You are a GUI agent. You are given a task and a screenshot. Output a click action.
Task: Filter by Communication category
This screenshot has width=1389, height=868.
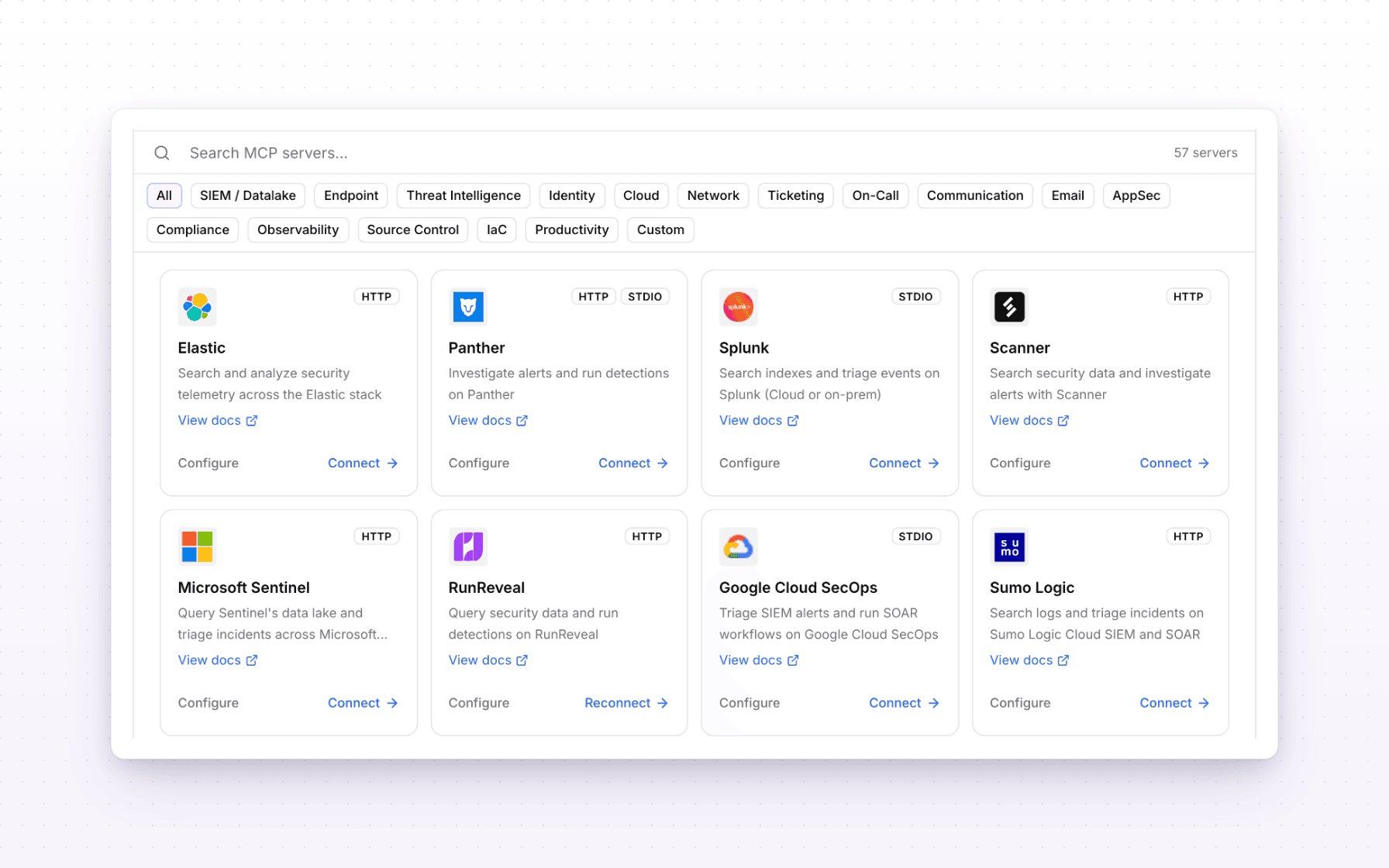coord(975,195)
